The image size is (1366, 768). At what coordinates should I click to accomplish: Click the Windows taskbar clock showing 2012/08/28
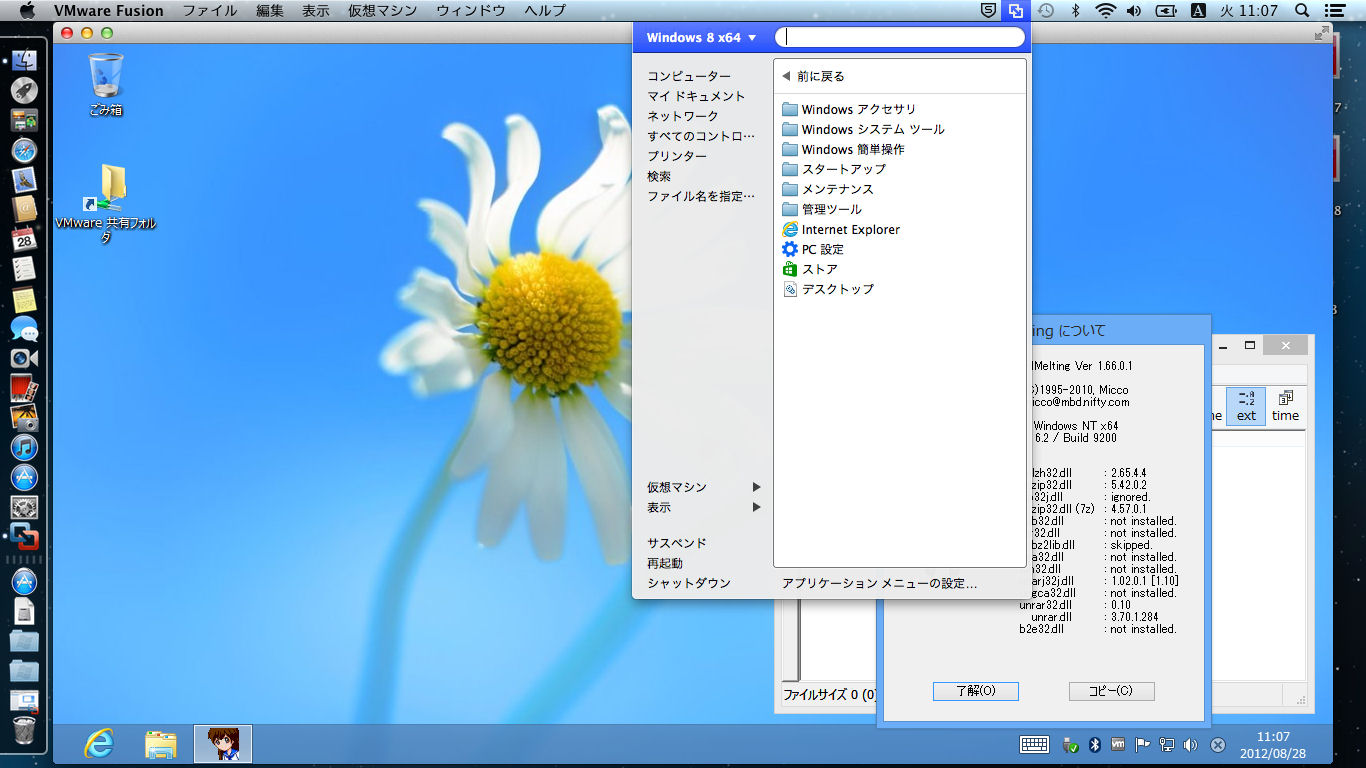[x=1273, y=744]
